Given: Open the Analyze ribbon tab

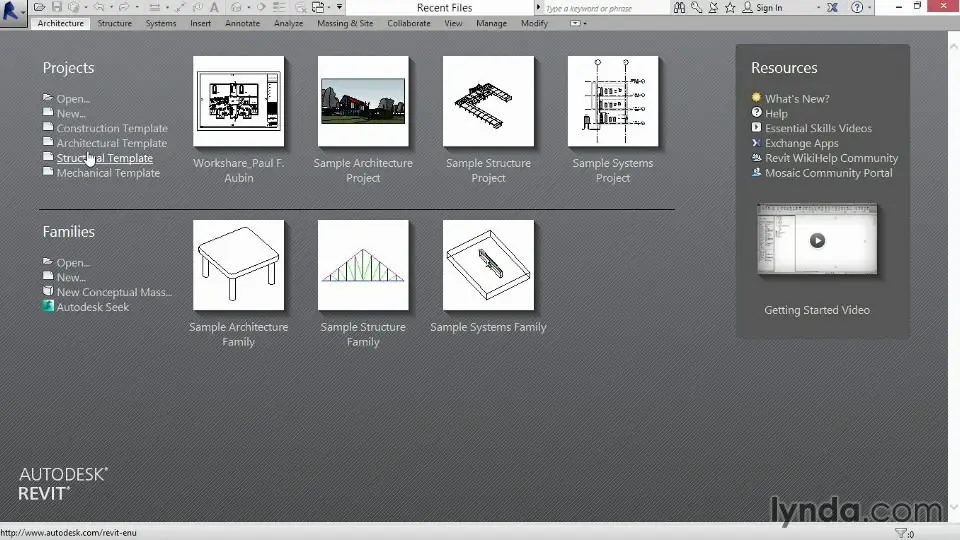Looking at the screenshot, I should click(288, 23).
